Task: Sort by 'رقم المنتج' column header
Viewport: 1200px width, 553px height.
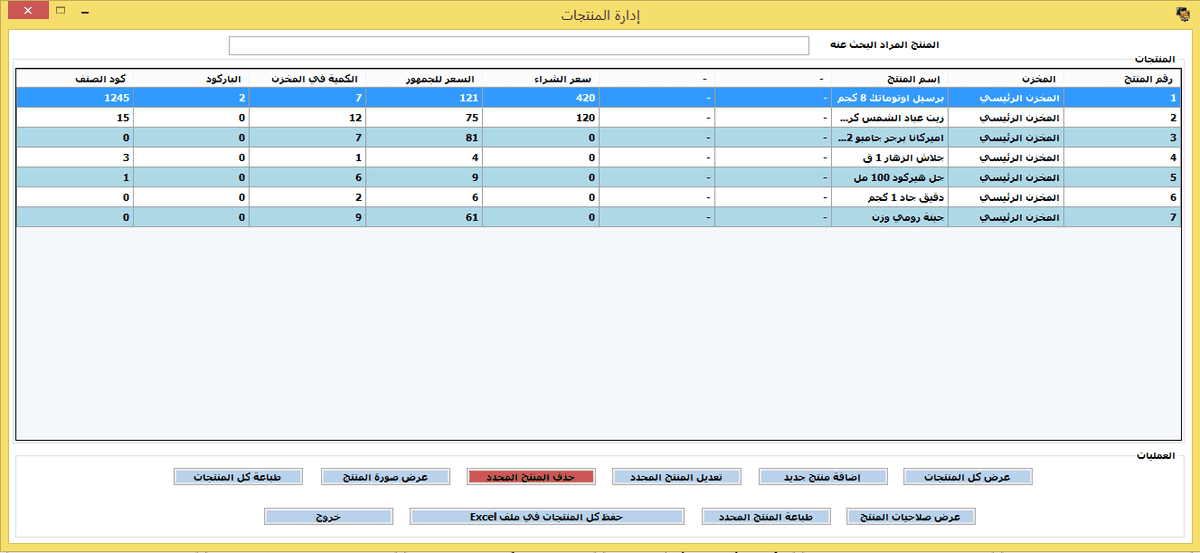Action: click(1123, 78)
